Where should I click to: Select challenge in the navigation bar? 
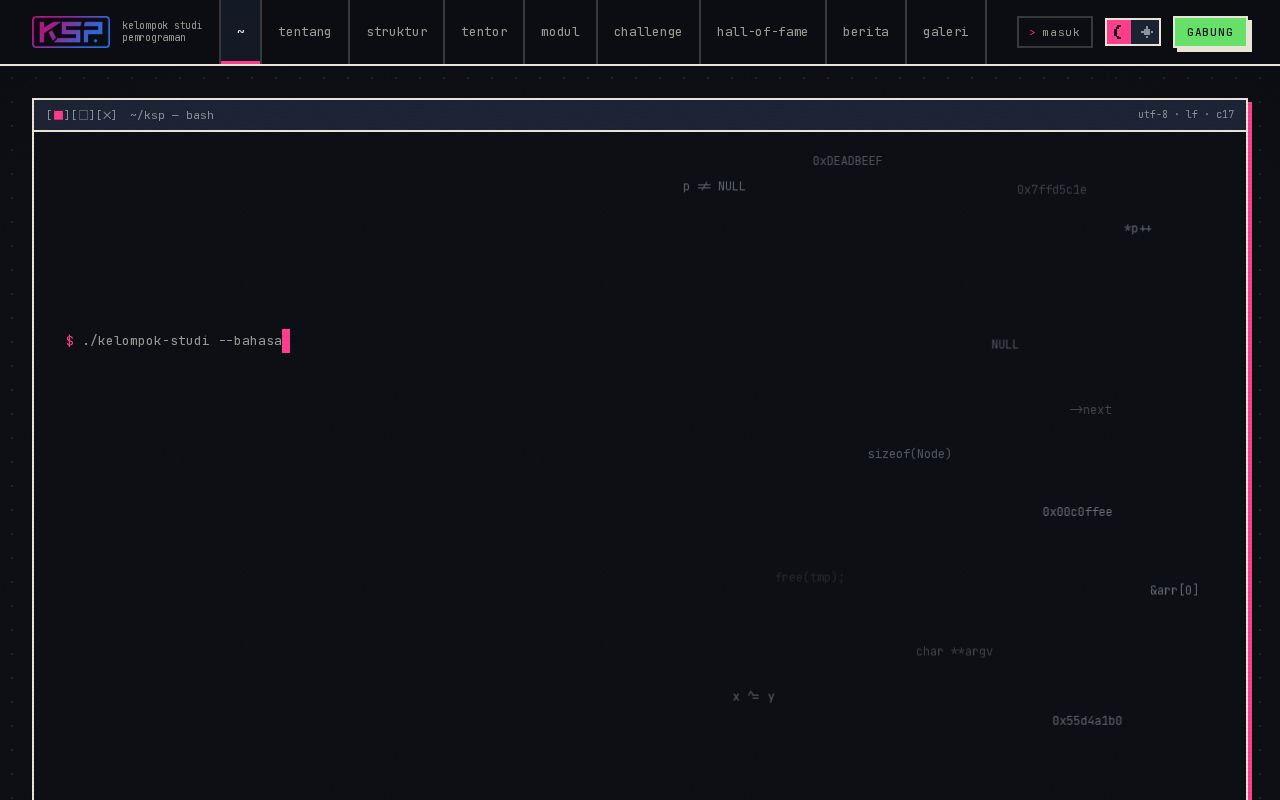click(x=648, y=32)
